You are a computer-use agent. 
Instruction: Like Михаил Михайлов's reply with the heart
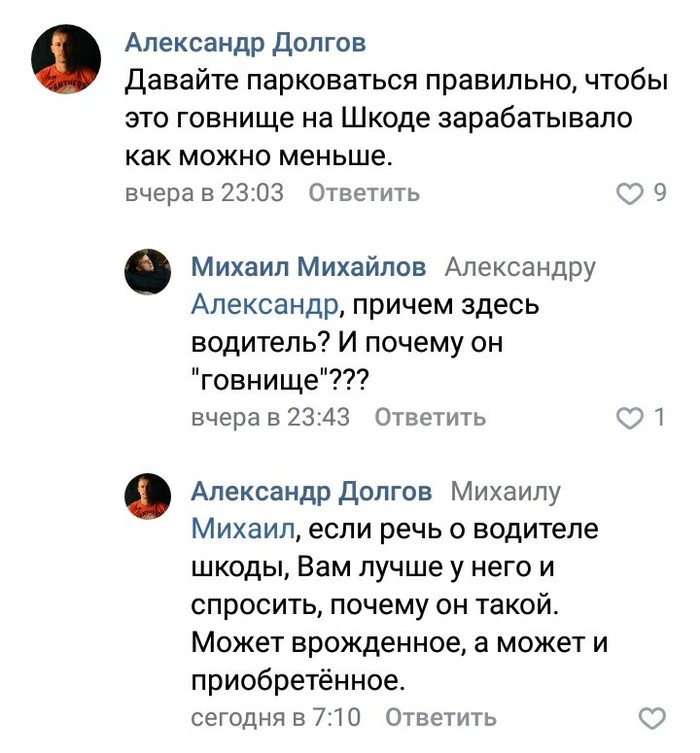pyautogui.click(x=630, y=417)
